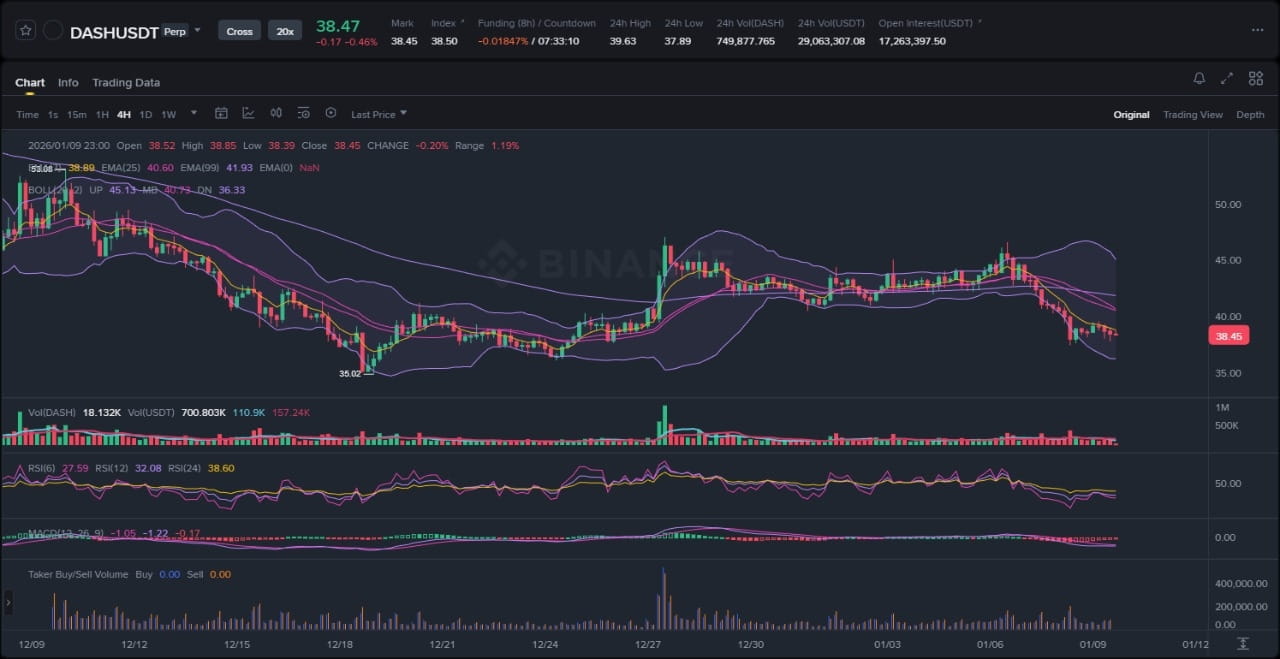Click the 24h Low value 37.89
Screen dimensions: 1280x659
click(x=677, y=41)
